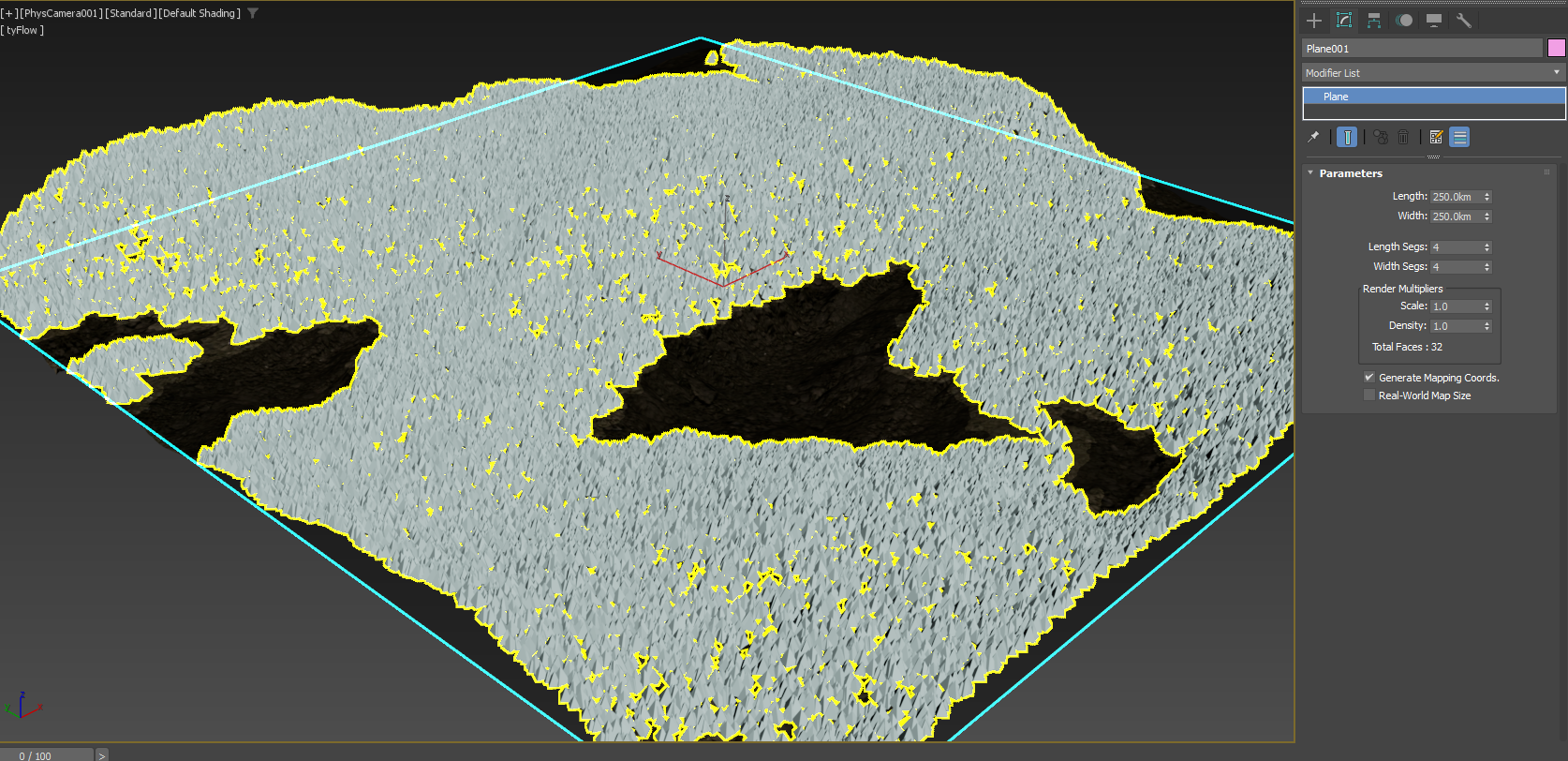Toggle Show End Result tube icon
This screenshot has height=761, width=1568.
[x=1347, y=137]
